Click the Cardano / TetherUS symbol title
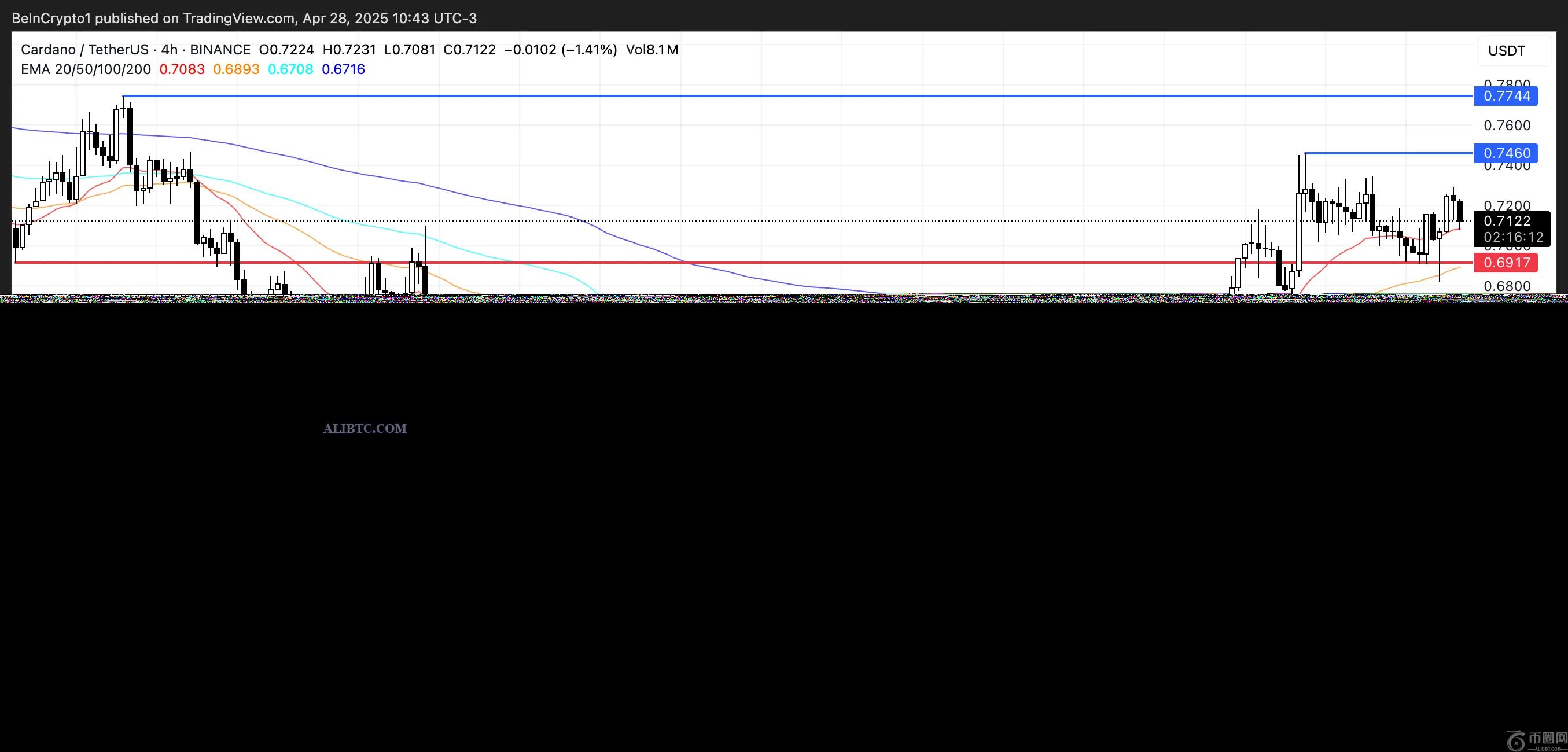 [x=84, y=50]
